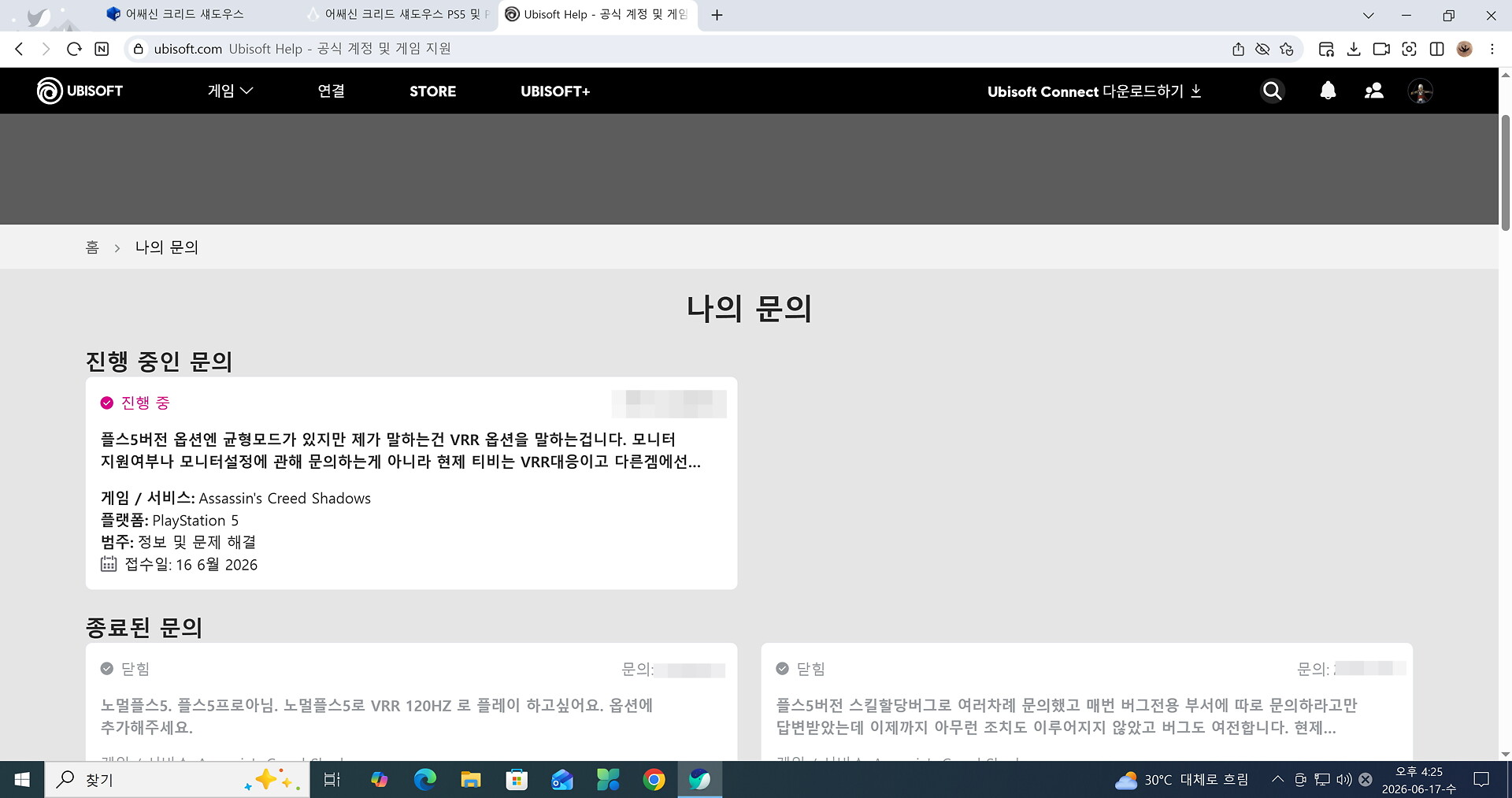Launch Copilot from the taskbar
1512x798 pixels.
pyautogui.click(x=380, y=780)
